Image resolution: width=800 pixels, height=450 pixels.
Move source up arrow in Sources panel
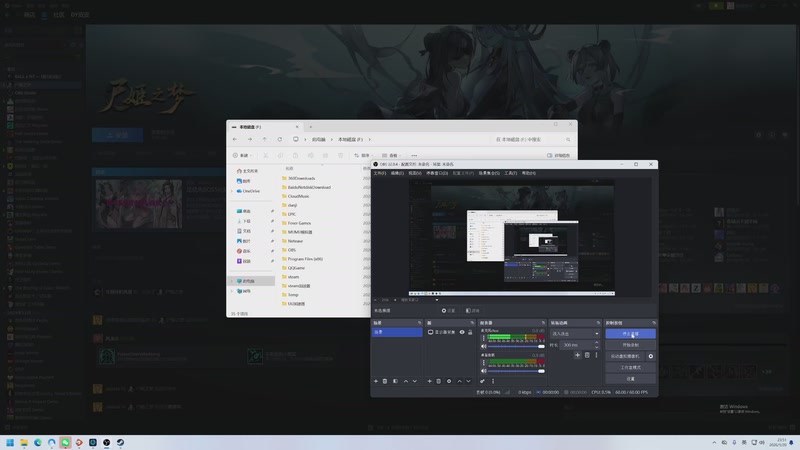click(x=460, y=381)
